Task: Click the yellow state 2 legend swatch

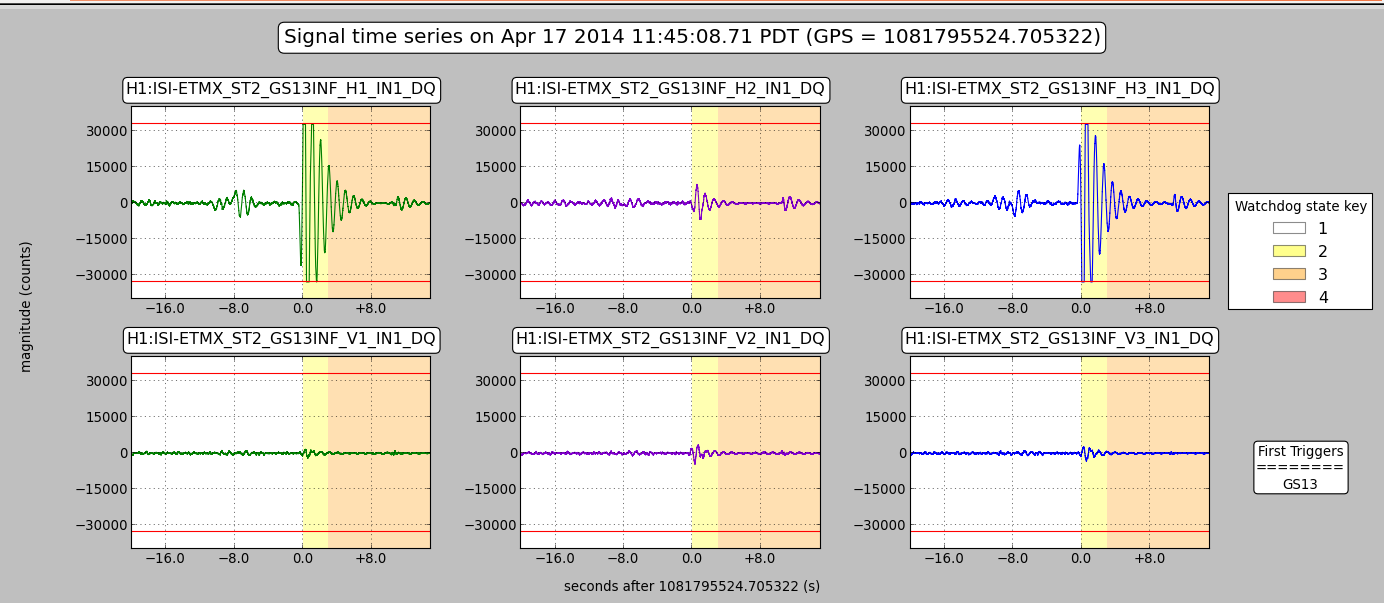Action: 1289,251
